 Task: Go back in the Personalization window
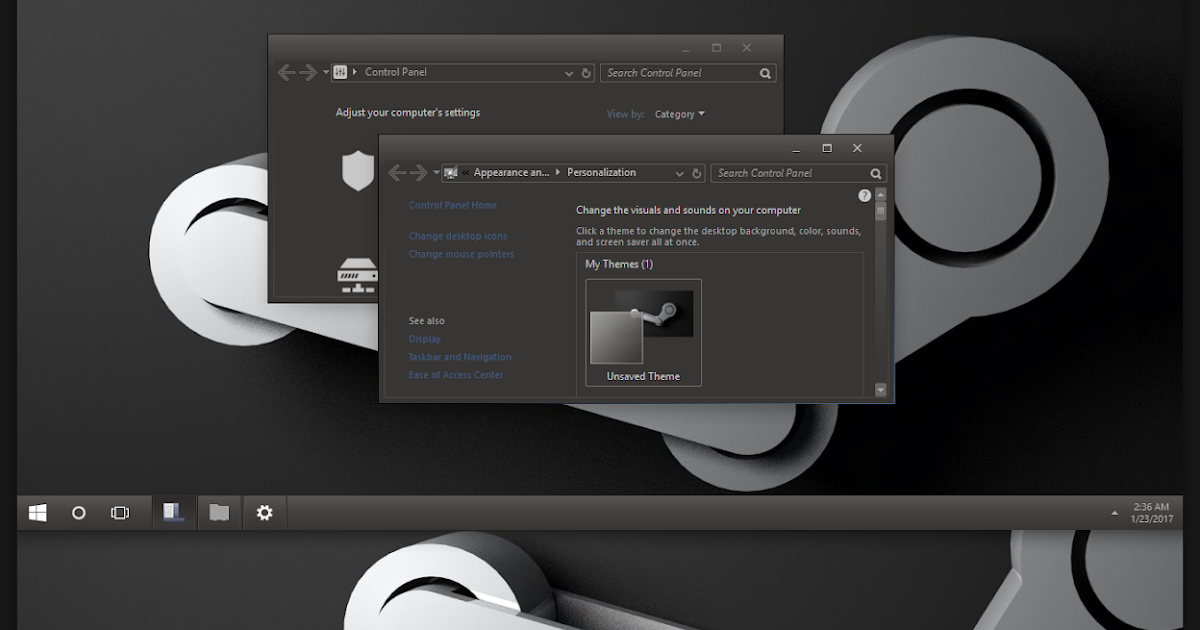pos(397,173)
